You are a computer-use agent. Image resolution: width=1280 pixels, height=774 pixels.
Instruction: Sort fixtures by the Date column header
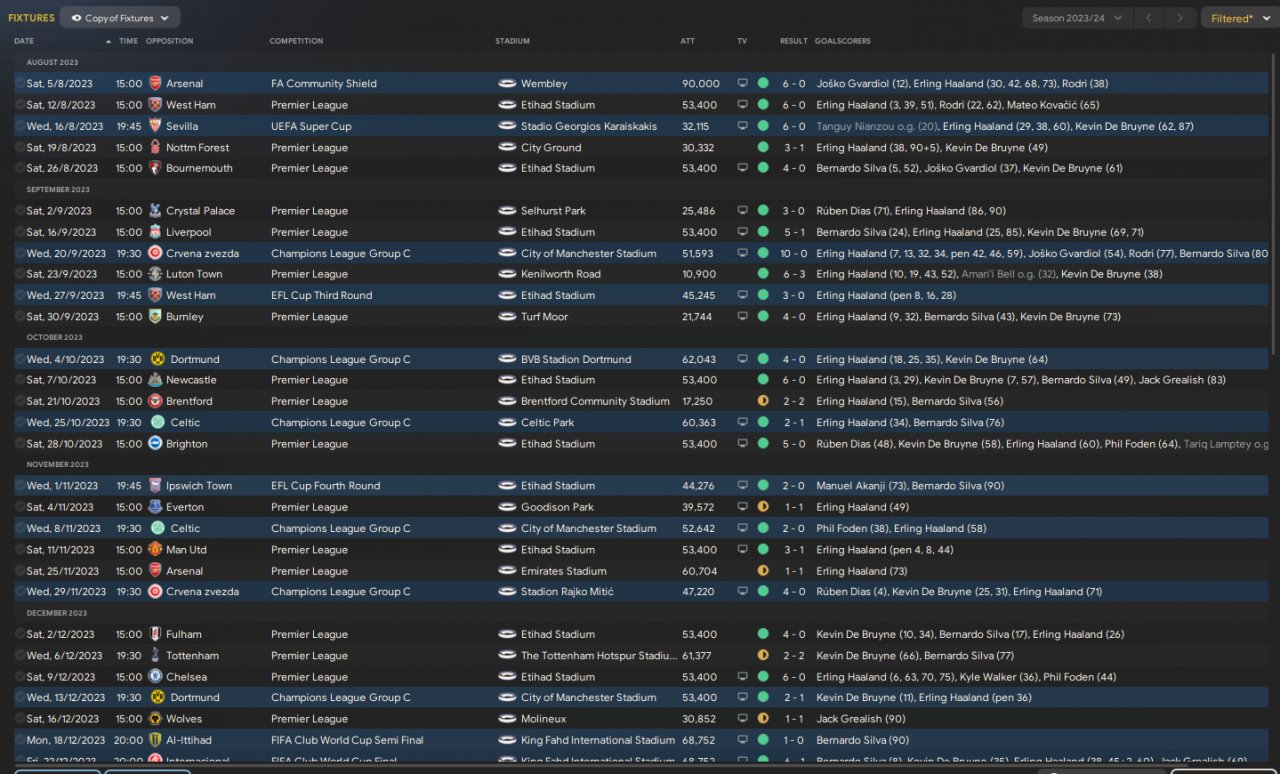(24, 41)
